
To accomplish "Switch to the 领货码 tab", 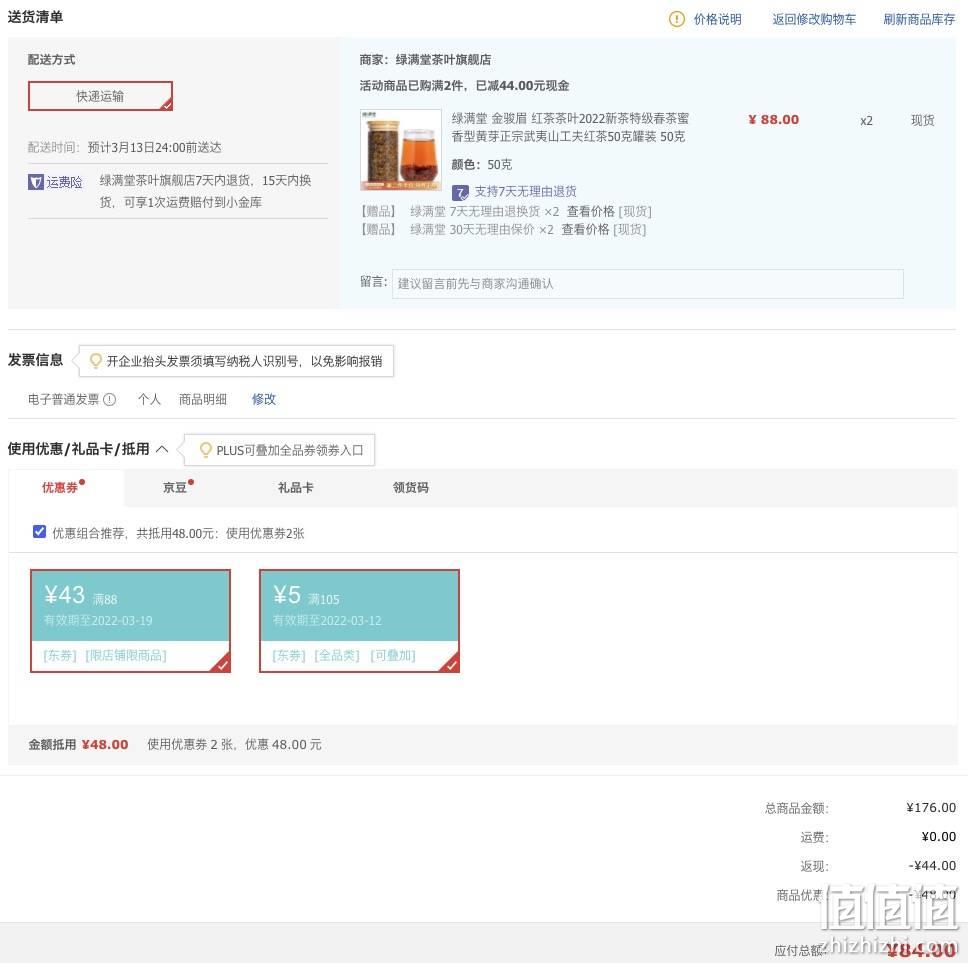I will pos(411,488).
